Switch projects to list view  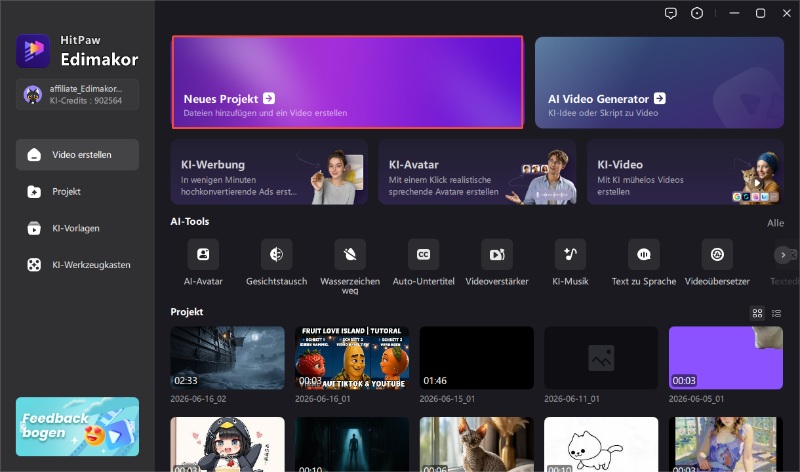[x=777, y=313]
